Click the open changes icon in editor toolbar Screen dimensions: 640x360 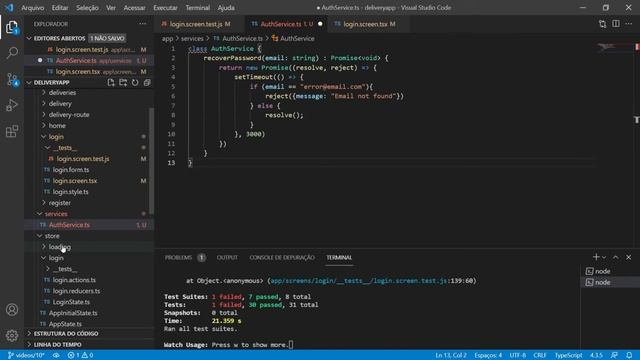(602, 24)
